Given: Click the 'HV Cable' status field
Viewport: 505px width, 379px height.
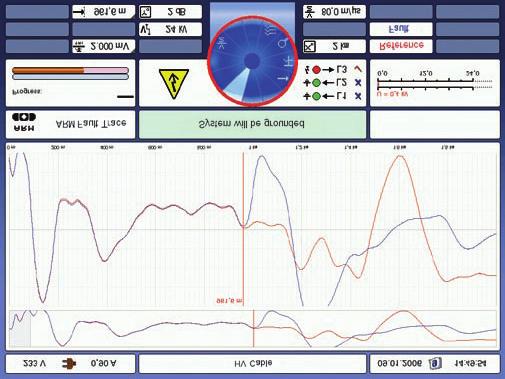Looking at the screenshot, I should 252,364.
